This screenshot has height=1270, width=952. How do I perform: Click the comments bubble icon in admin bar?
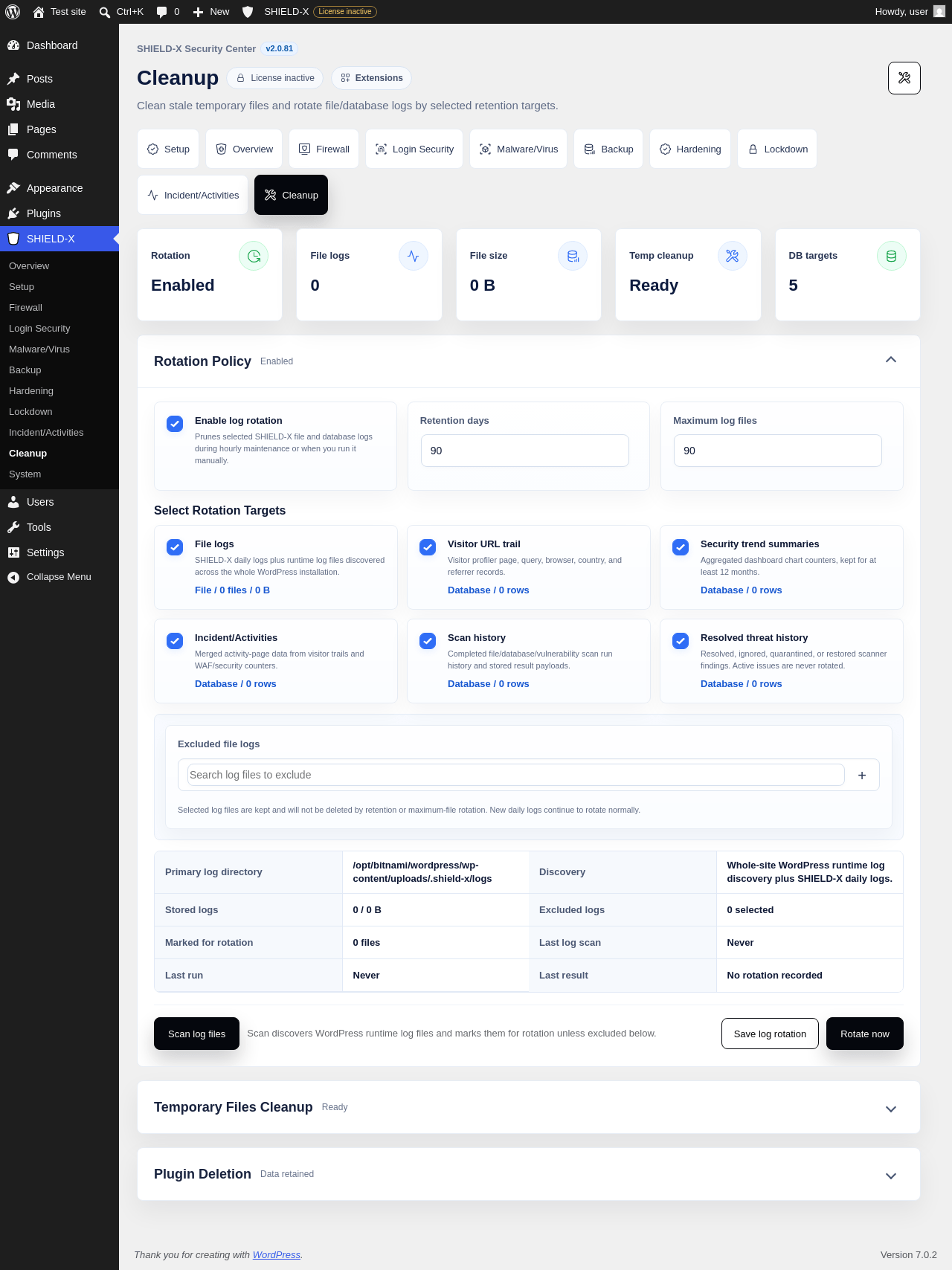tap(162, 12)
